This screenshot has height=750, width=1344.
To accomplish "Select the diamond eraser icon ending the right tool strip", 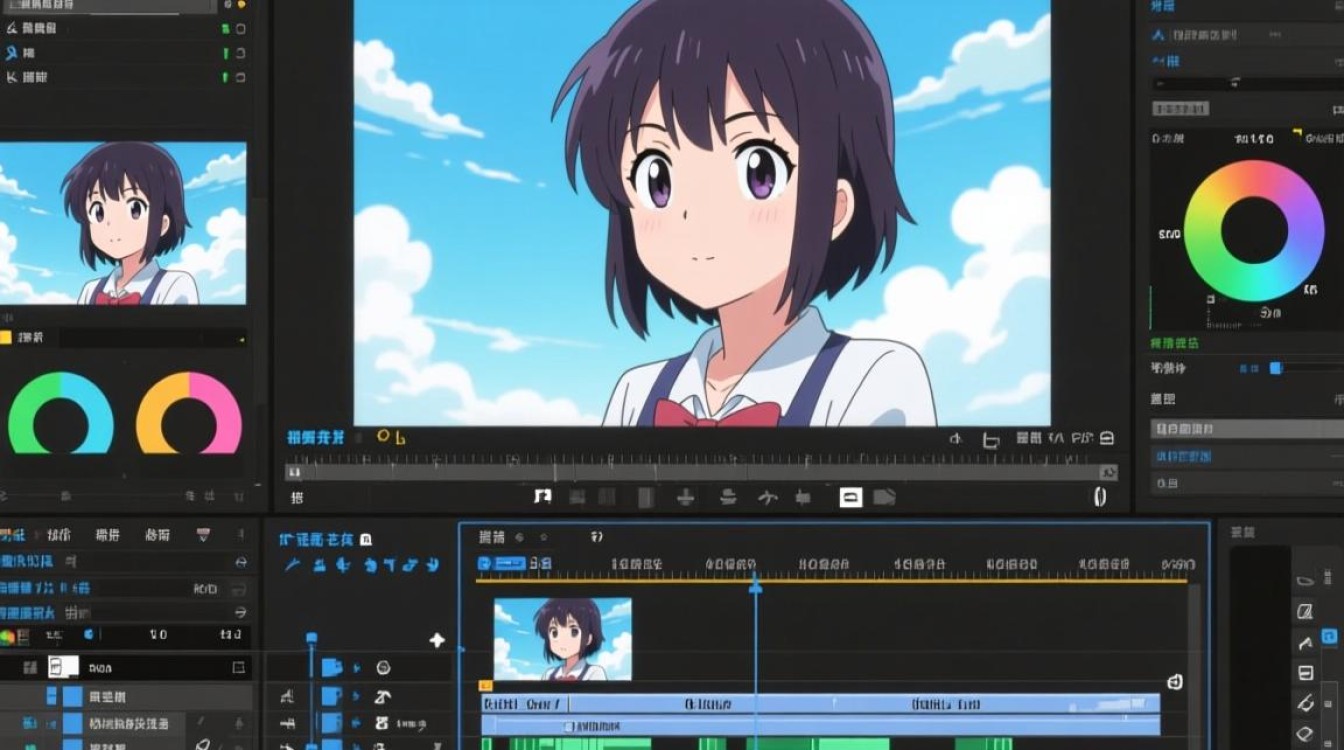I will coord(1305,733).
